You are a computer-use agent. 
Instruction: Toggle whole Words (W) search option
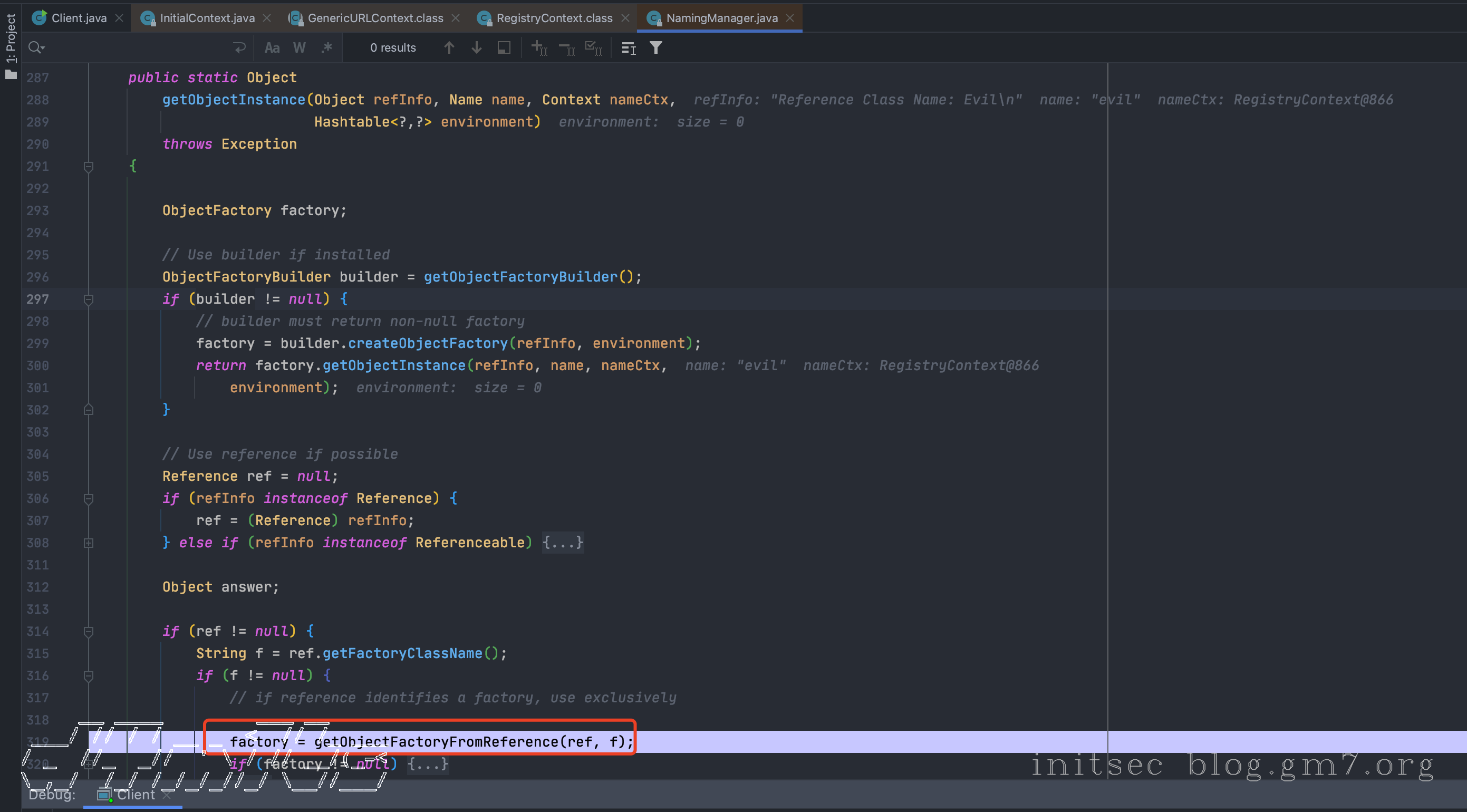tap(299, 48)
